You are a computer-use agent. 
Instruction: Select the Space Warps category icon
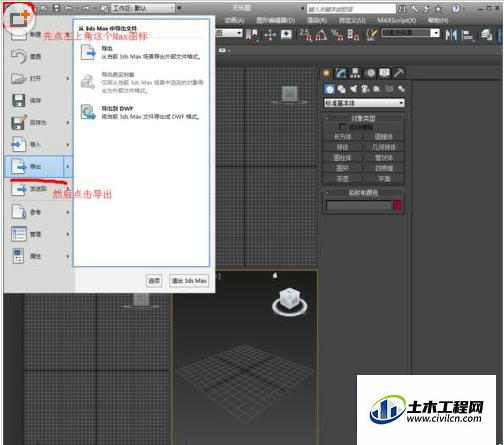[x=389, y=89]
